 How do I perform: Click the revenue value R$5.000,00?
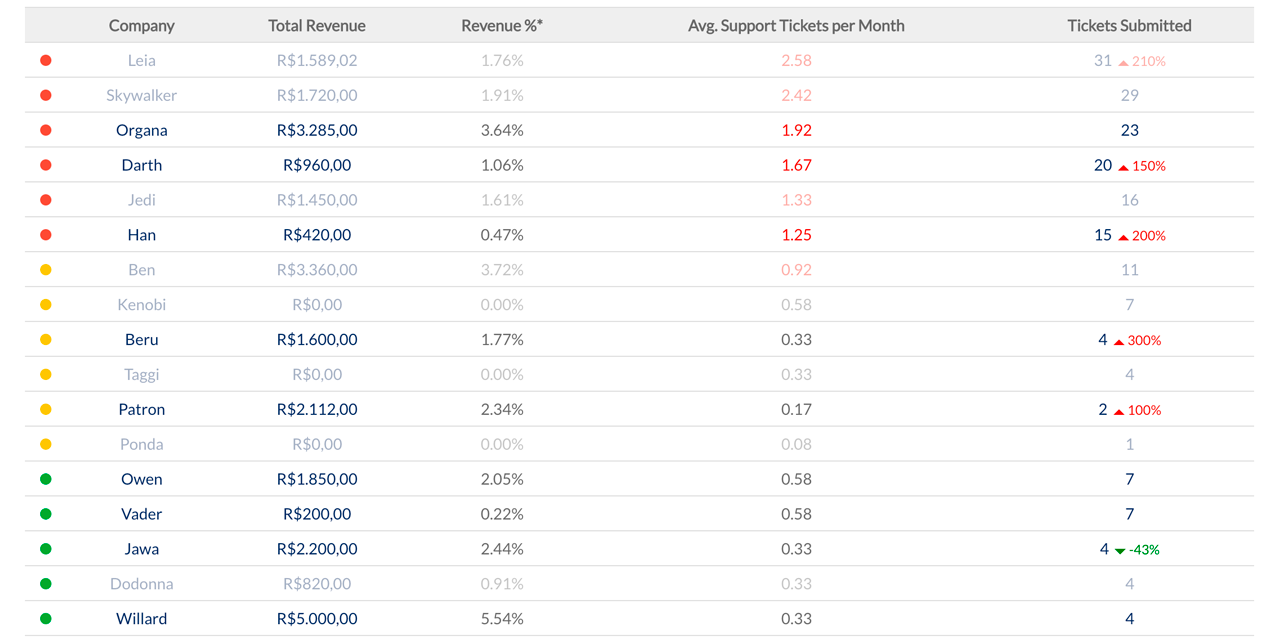point(317,619)
